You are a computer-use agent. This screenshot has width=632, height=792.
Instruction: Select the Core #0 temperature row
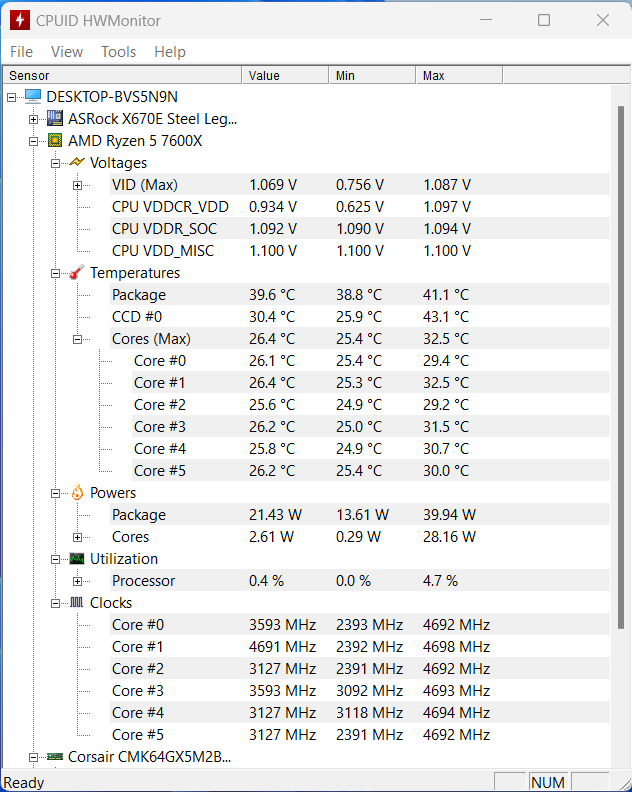coord(371,361)
